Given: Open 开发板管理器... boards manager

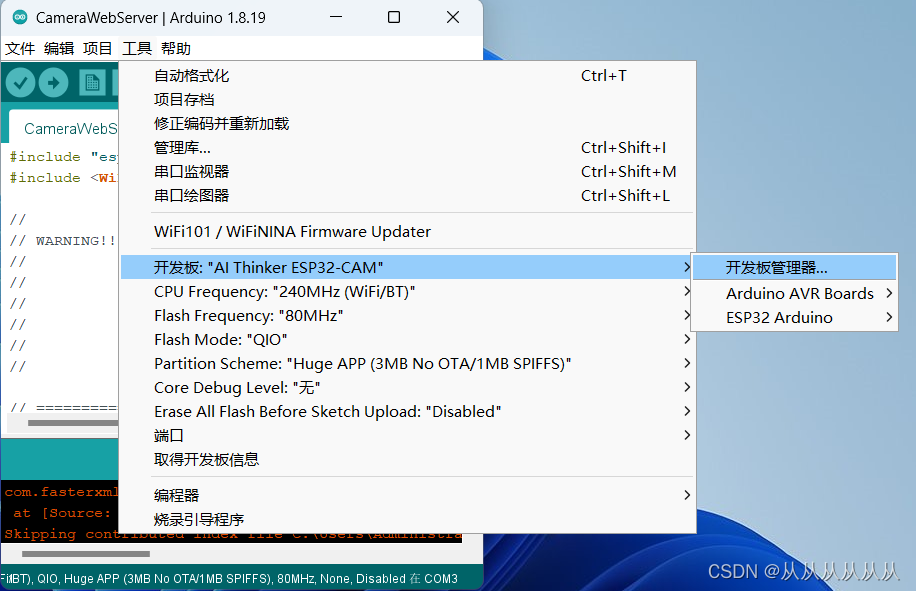Looking at the screenshot, I should (794, 267).
